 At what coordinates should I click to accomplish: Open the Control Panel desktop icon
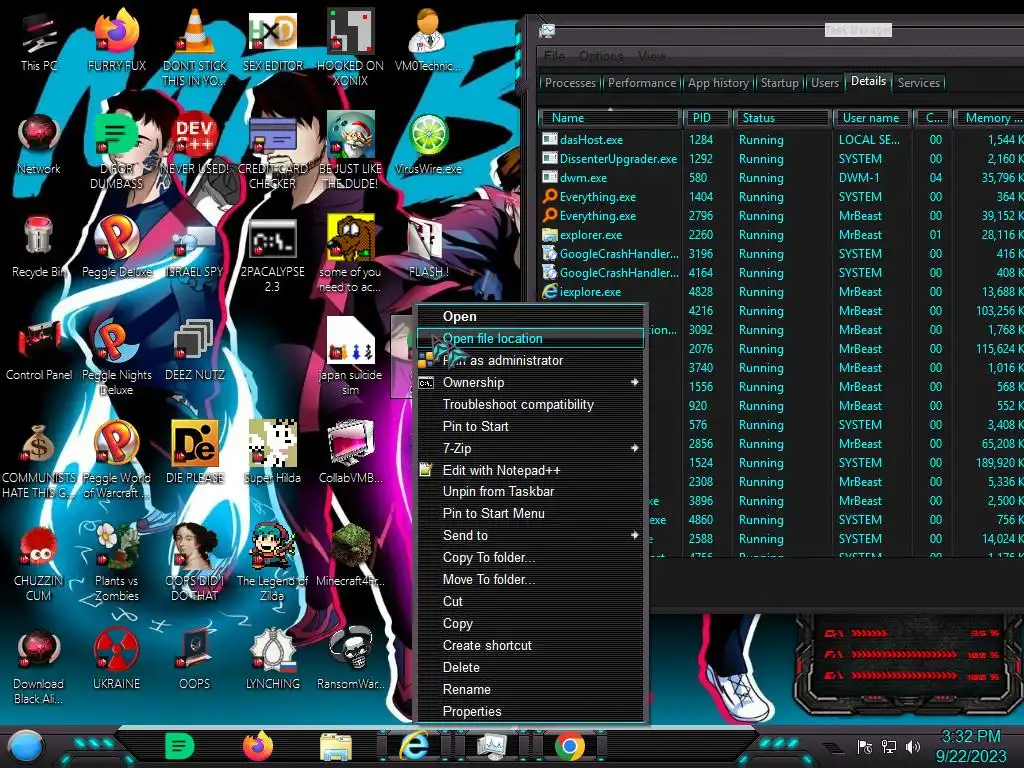click(39, 350)
